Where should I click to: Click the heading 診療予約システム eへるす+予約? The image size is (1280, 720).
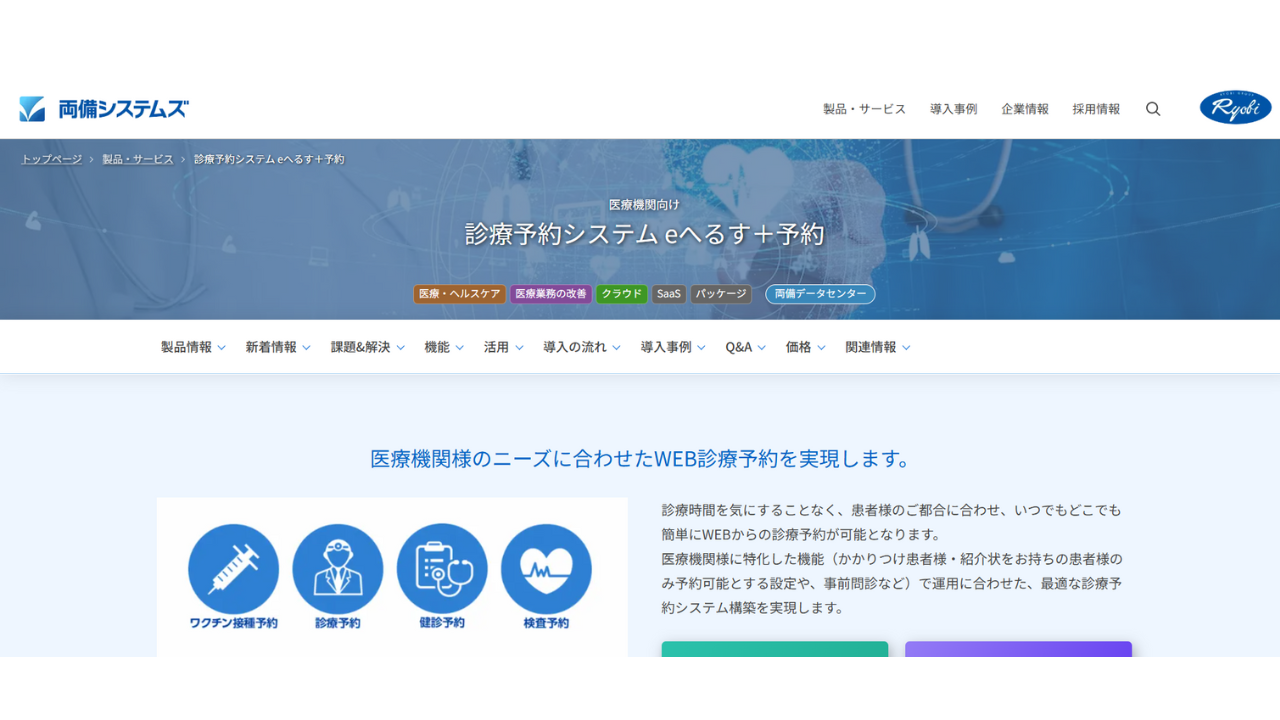[x=645, y=234]
